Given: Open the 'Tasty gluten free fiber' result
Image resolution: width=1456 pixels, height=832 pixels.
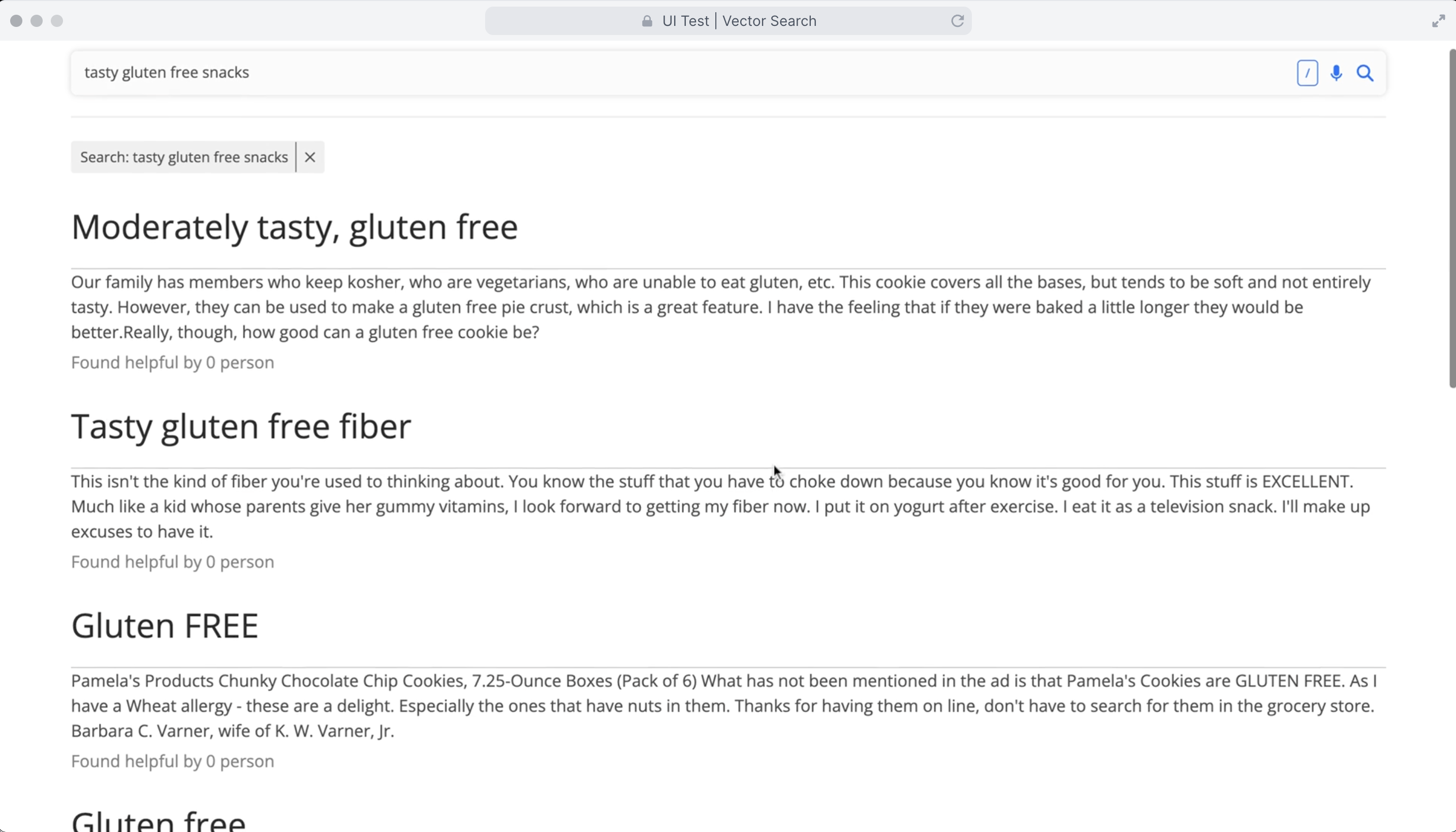Looking at the screenshot, I should click(241, 426).
